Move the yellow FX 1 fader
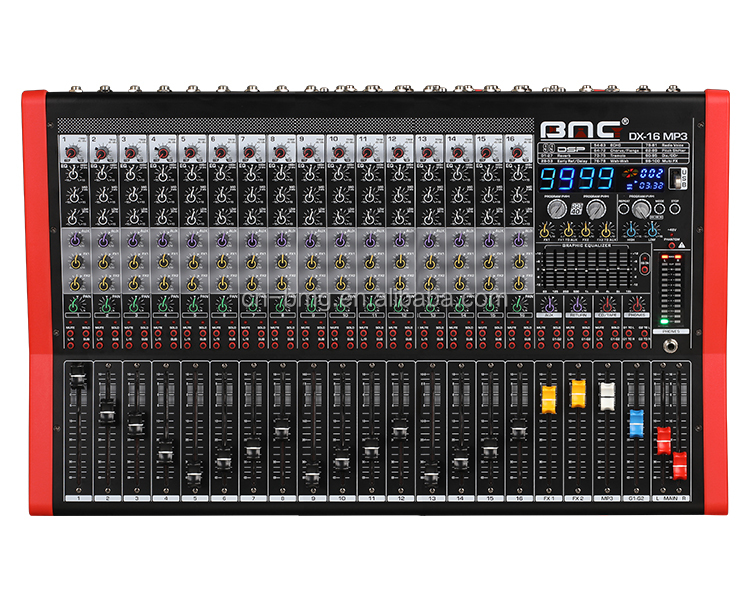 (x=549, y=399)
